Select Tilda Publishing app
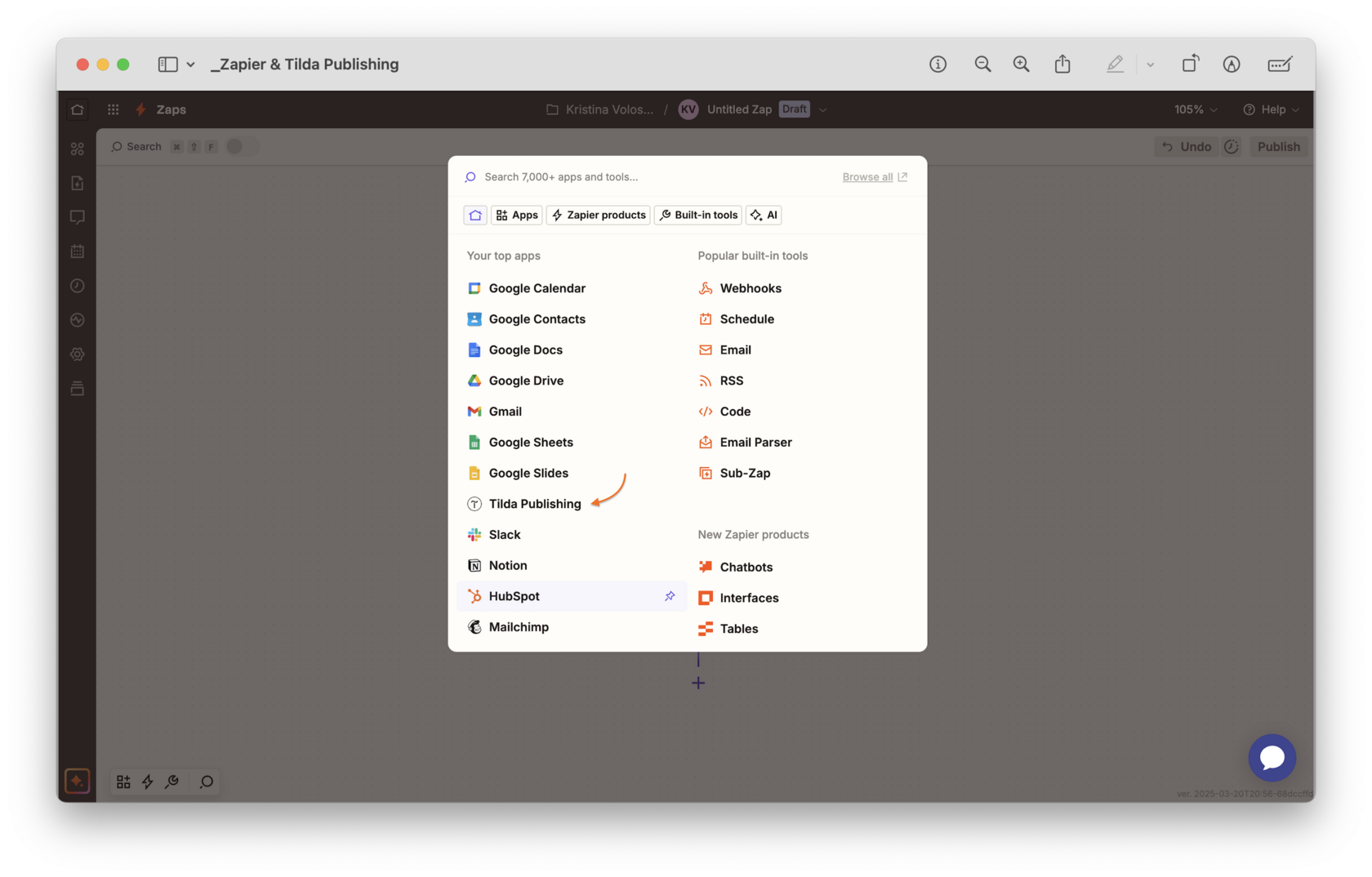The image size is (1372, 877). [572, 504]
